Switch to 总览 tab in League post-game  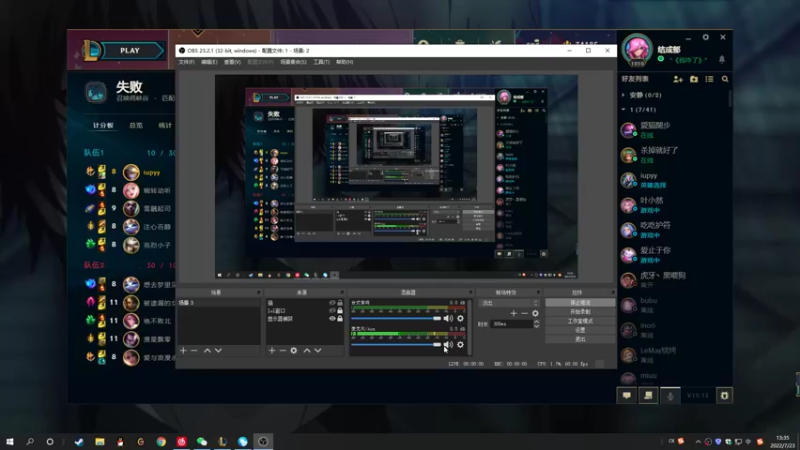point(136,126)
